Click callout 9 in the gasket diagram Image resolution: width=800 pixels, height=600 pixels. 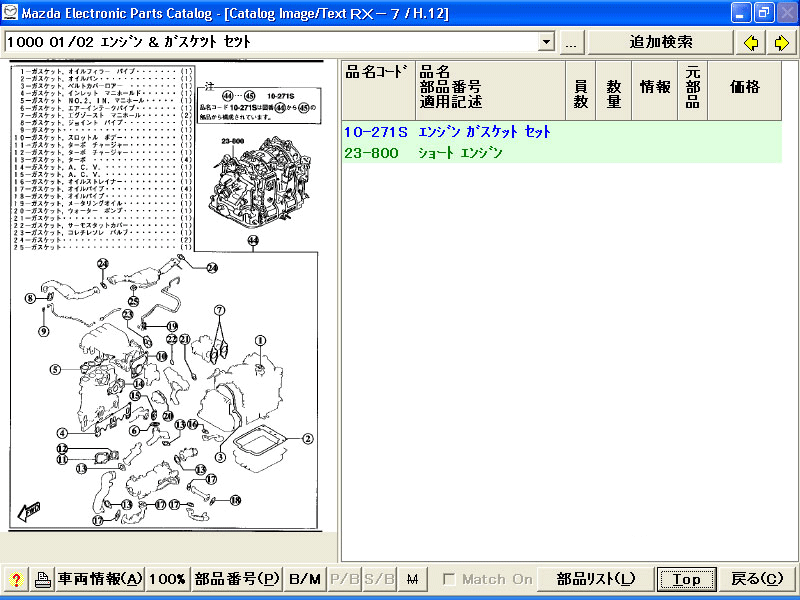coord(44,331)
